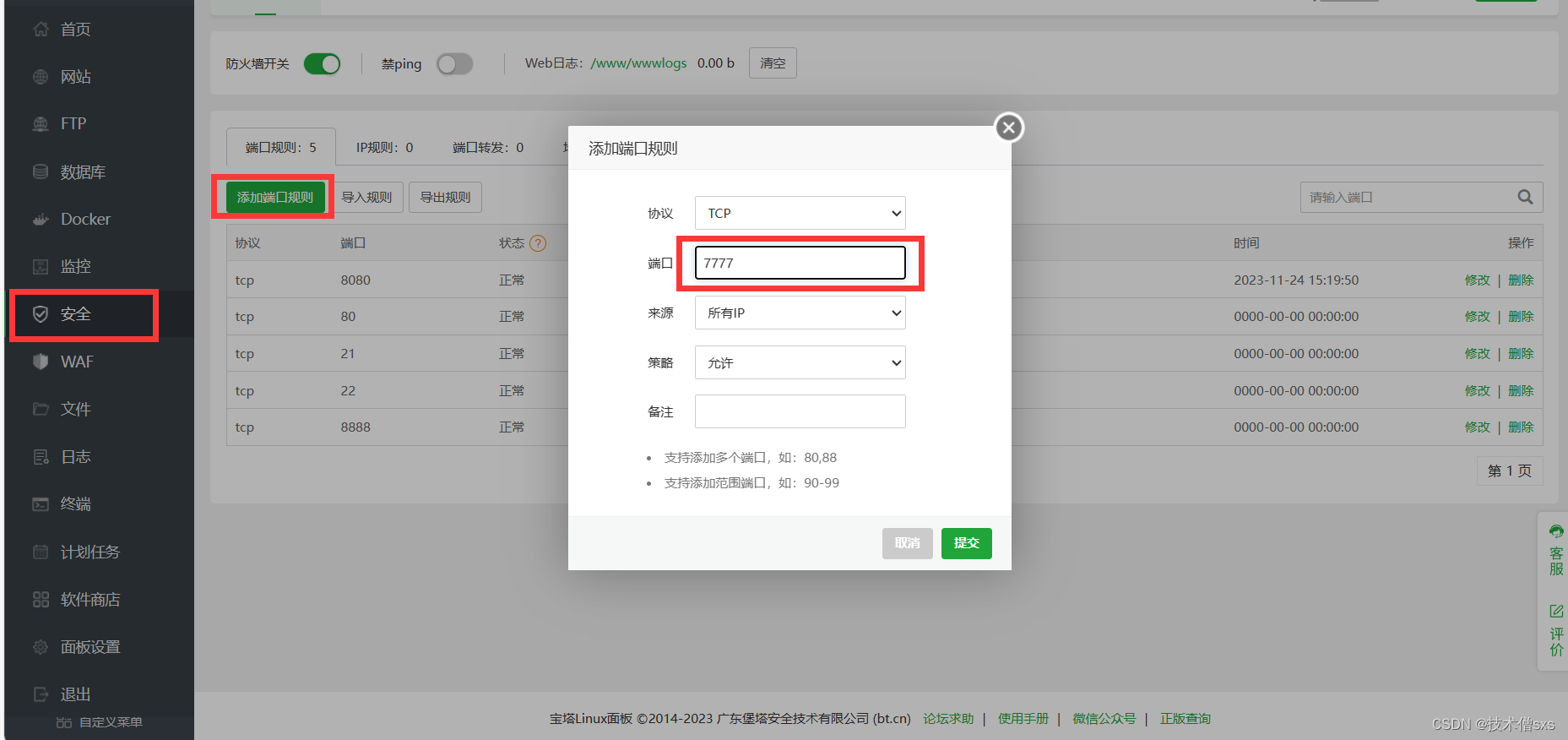The image size is (1568, 740).
Task: Open the 面板设置 gear icon
Action: 41,647
